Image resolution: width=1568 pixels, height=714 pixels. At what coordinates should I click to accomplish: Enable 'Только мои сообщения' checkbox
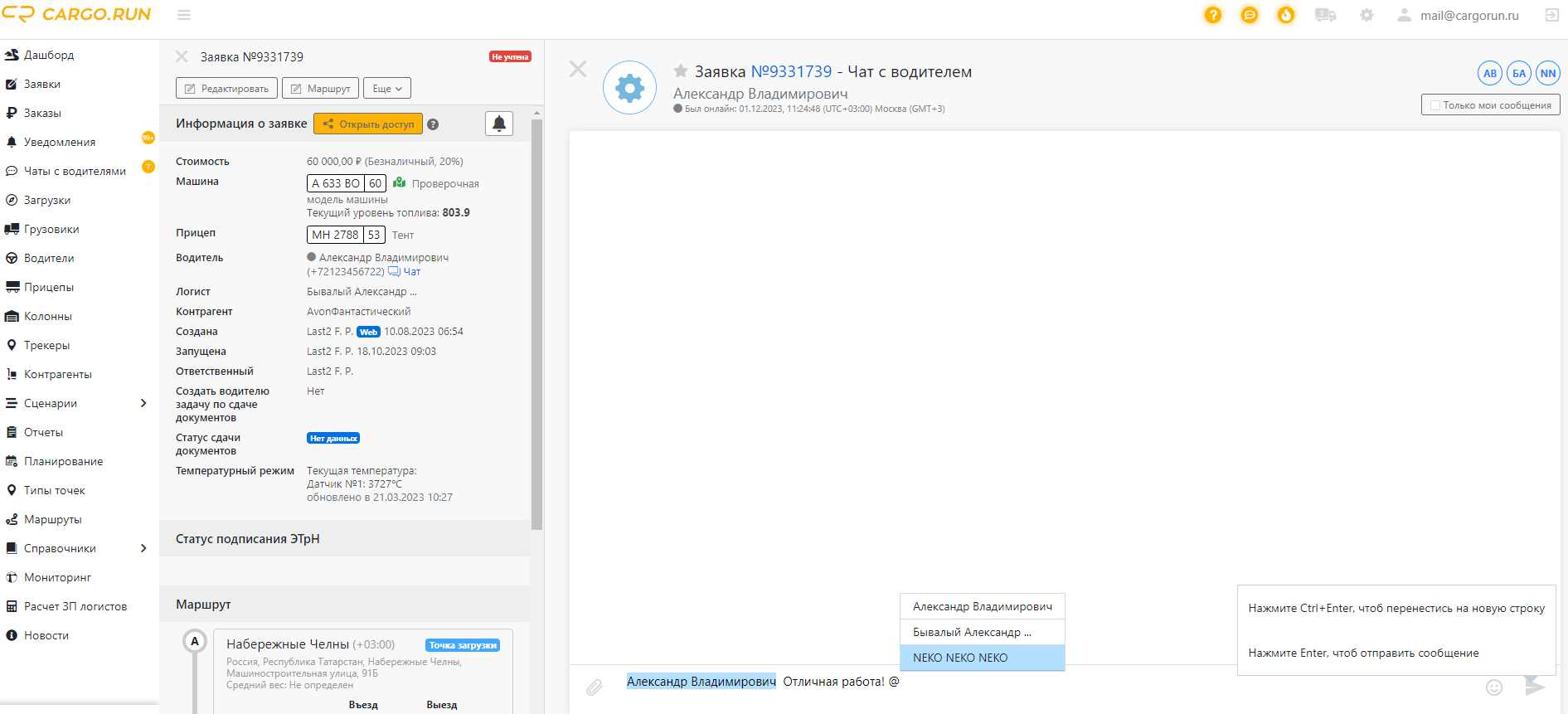tap(1435, 105)
